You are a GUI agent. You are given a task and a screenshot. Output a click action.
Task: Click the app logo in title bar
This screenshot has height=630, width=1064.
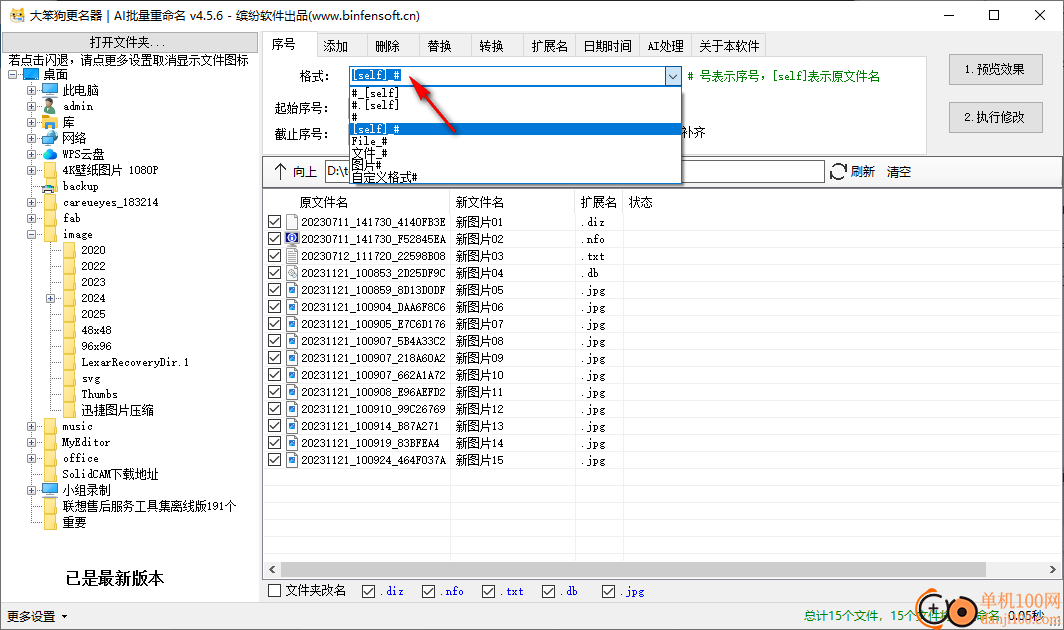16,15
